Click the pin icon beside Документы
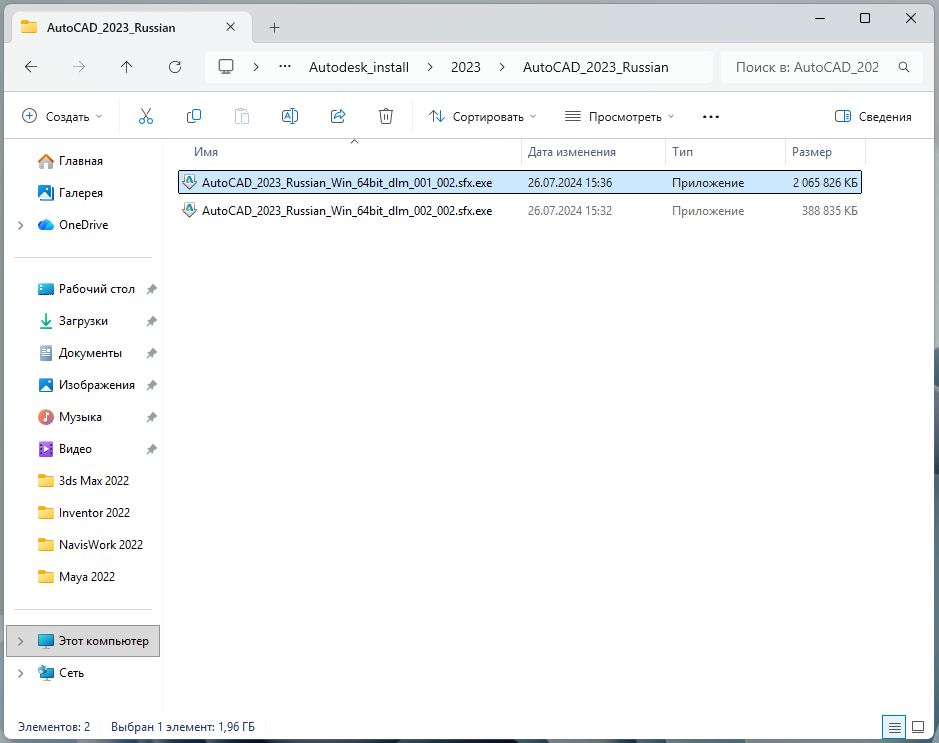This screenshot has height=743, width=939. point(152,353)
